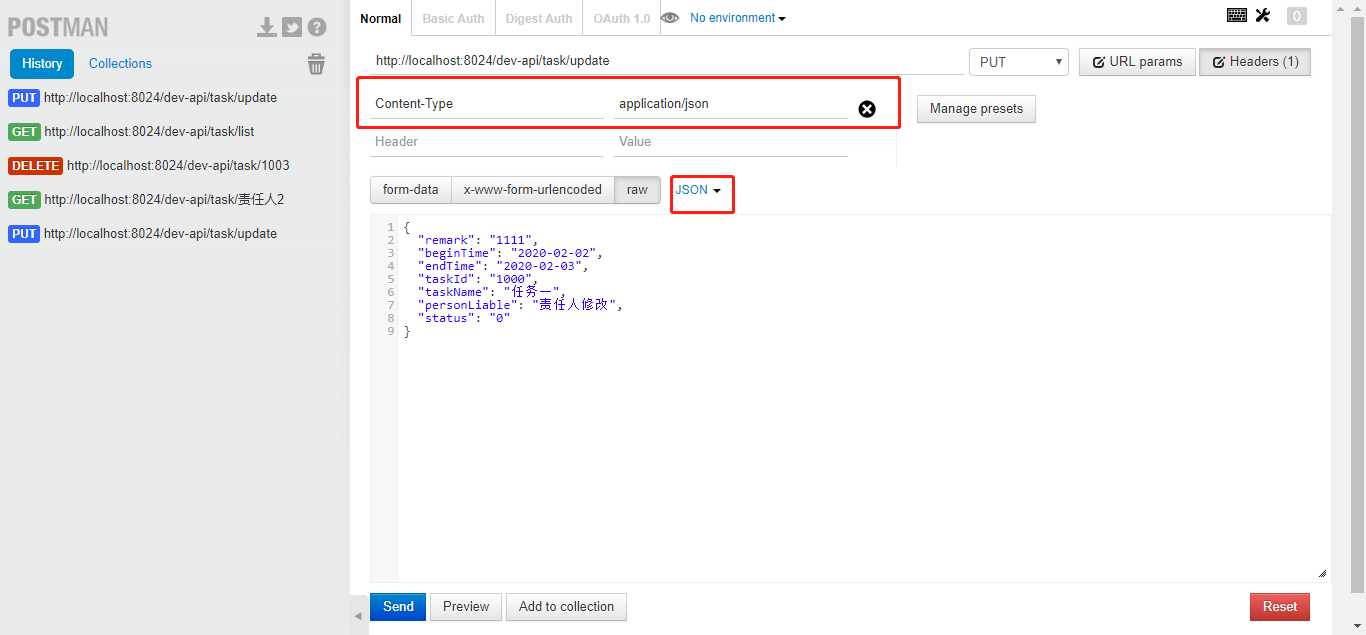Click the URL params button

pyautogui.click(x=1135, y=62)
